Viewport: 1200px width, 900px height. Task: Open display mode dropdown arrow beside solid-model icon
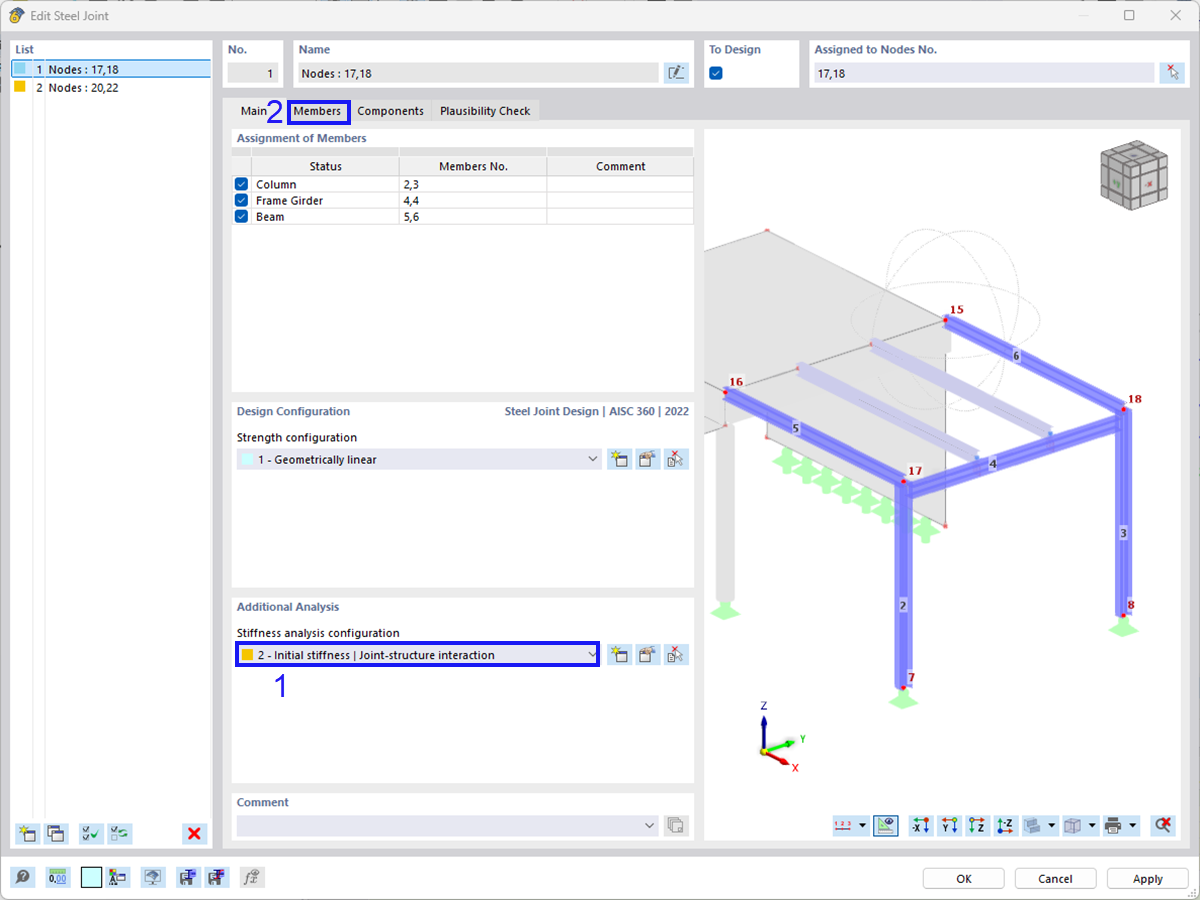(x=1052, y=825)
